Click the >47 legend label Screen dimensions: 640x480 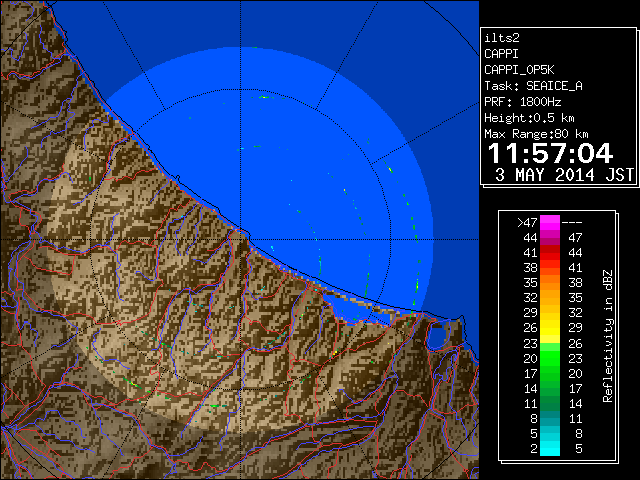click(x=527, y=222)
